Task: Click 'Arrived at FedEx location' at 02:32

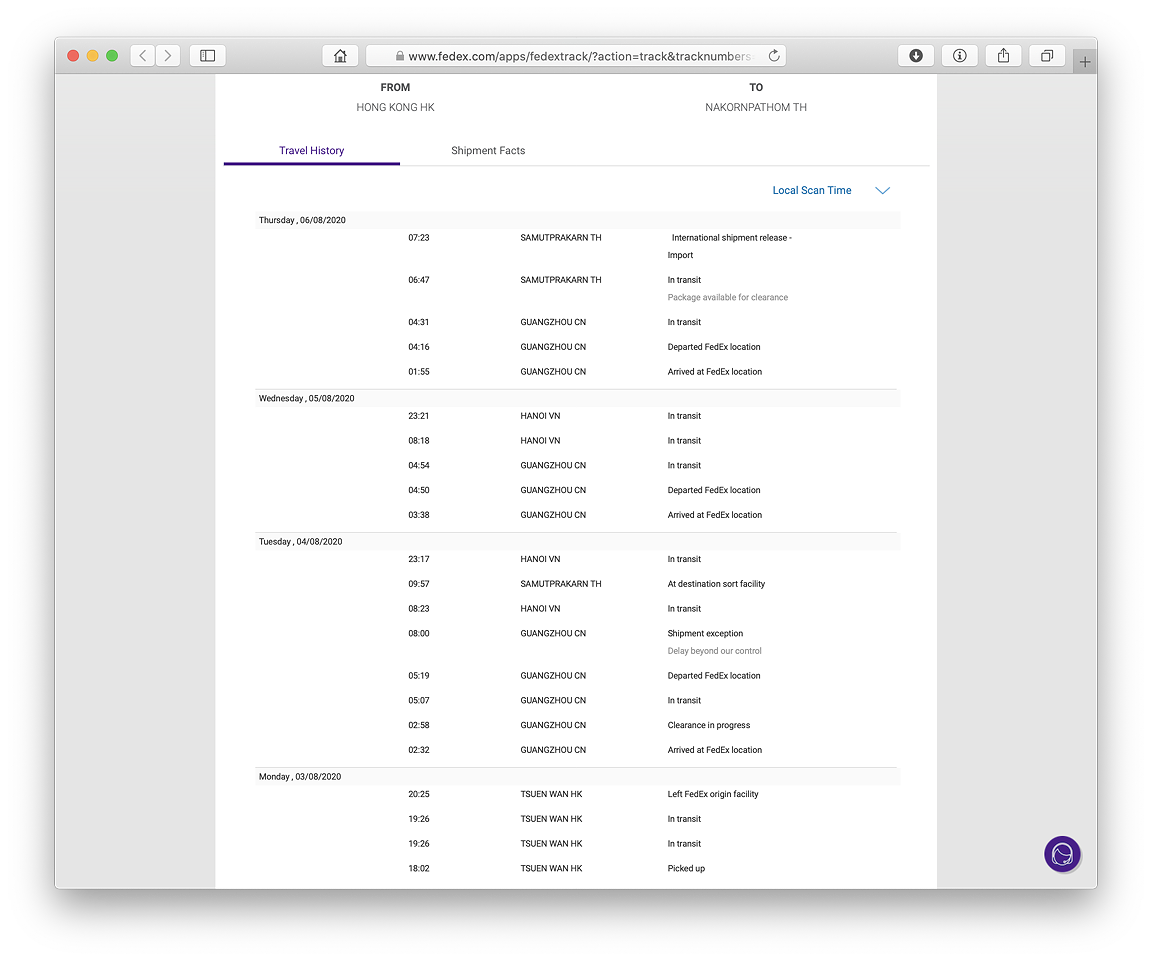Action: pyautogui.click(x=715, y=750)
